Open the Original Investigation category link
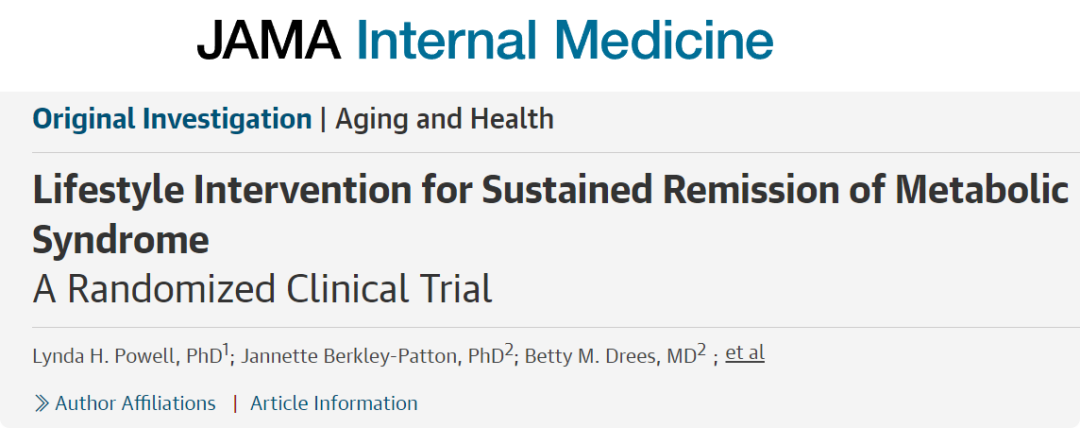The height and width of the screenshot is (428, 1080). [x=172, y=119]
